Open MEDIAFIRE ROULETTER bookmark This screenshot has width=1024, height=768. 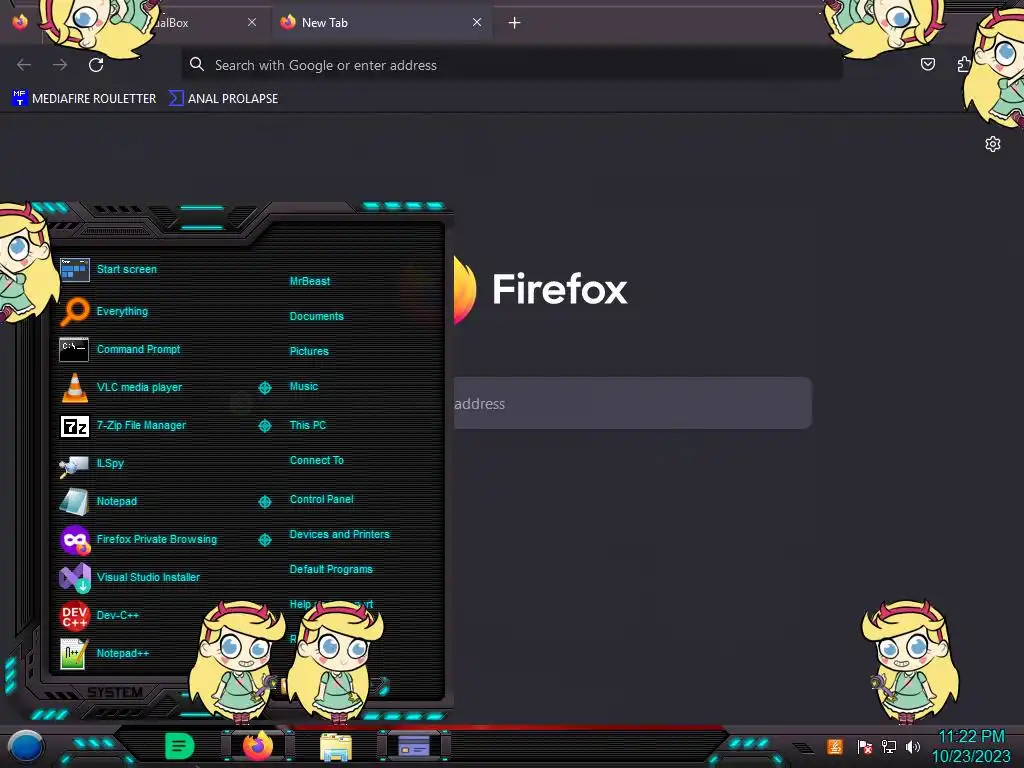pyautogui.click(x=84, y=99)
